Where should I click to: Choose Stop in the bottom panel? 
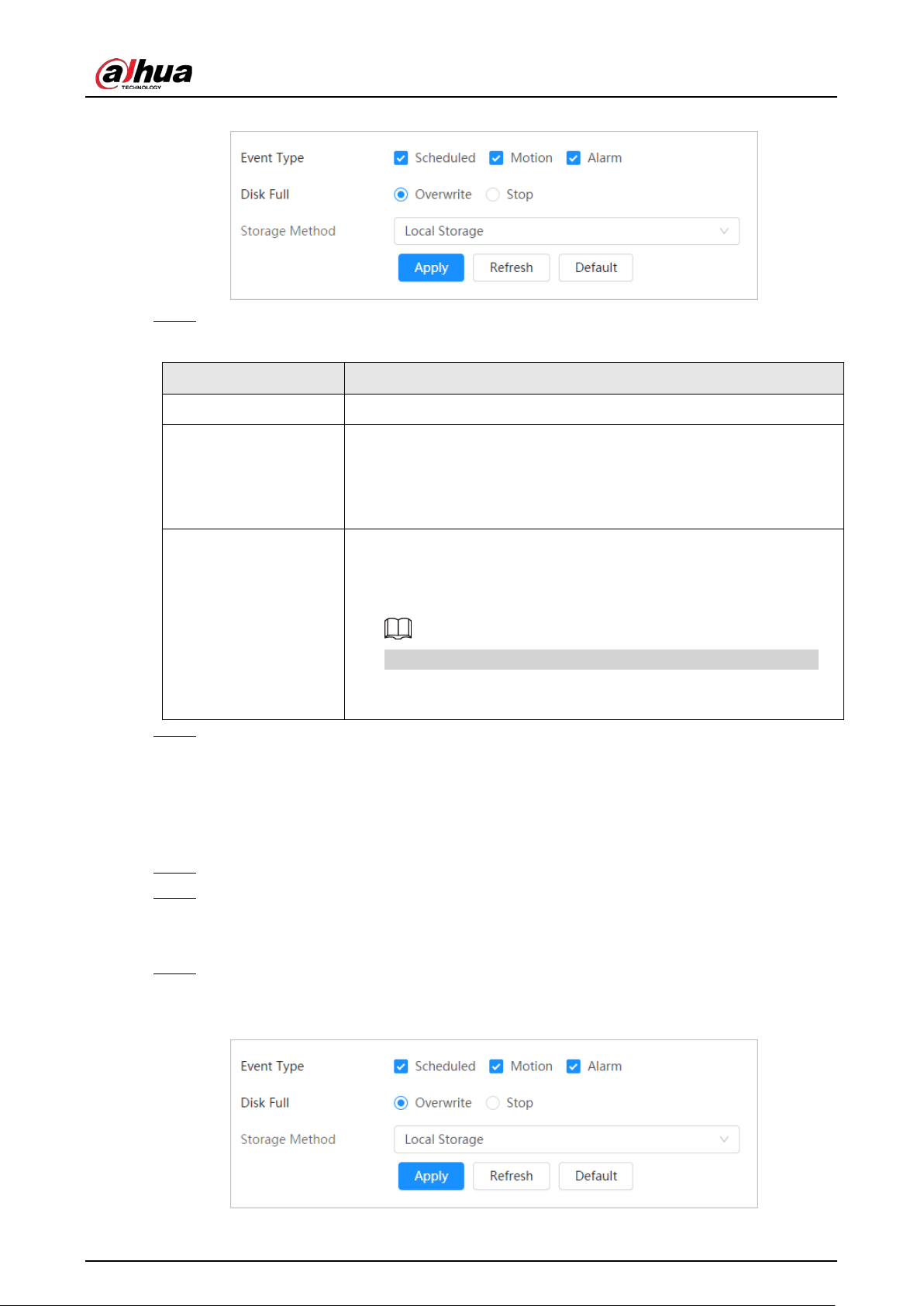pyautogui.click(x=493, y=1103)
